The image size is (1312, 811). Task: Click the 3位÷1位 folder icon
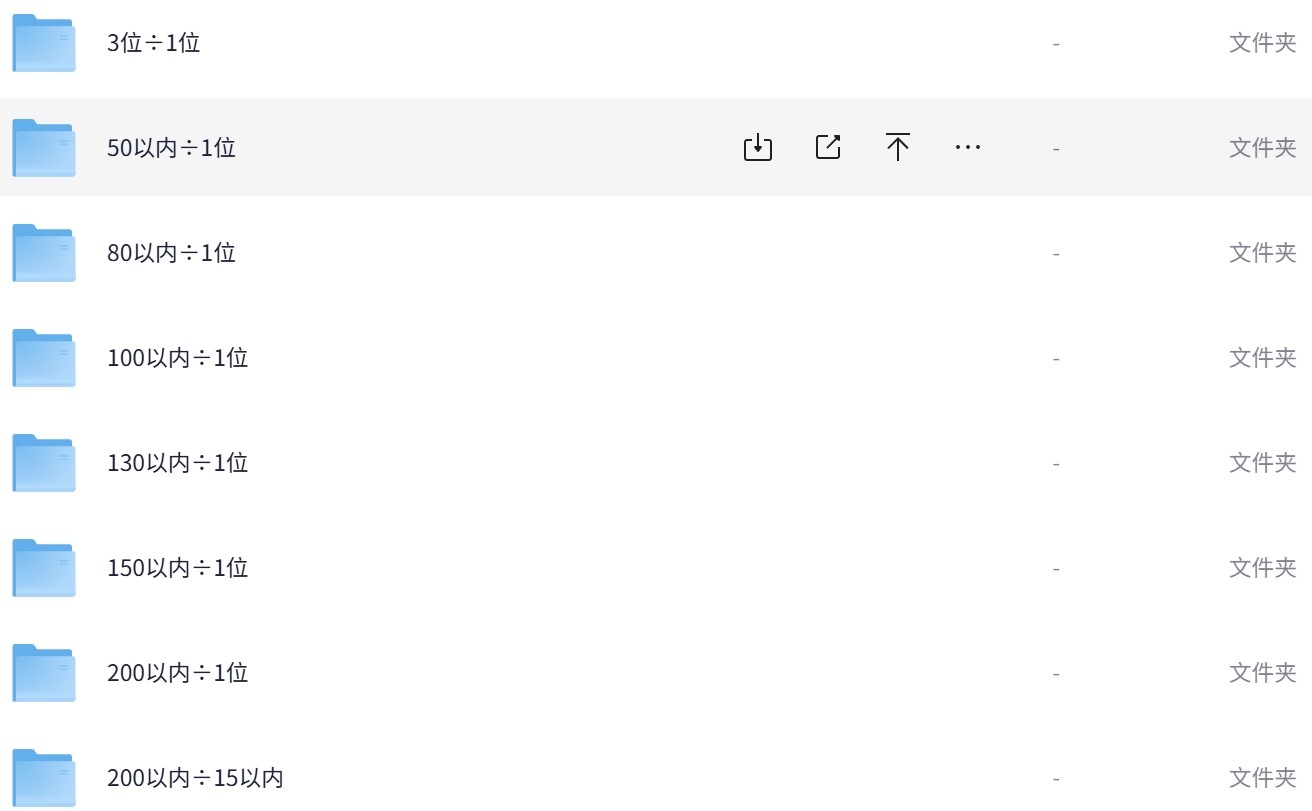click(x=44, y=43)
